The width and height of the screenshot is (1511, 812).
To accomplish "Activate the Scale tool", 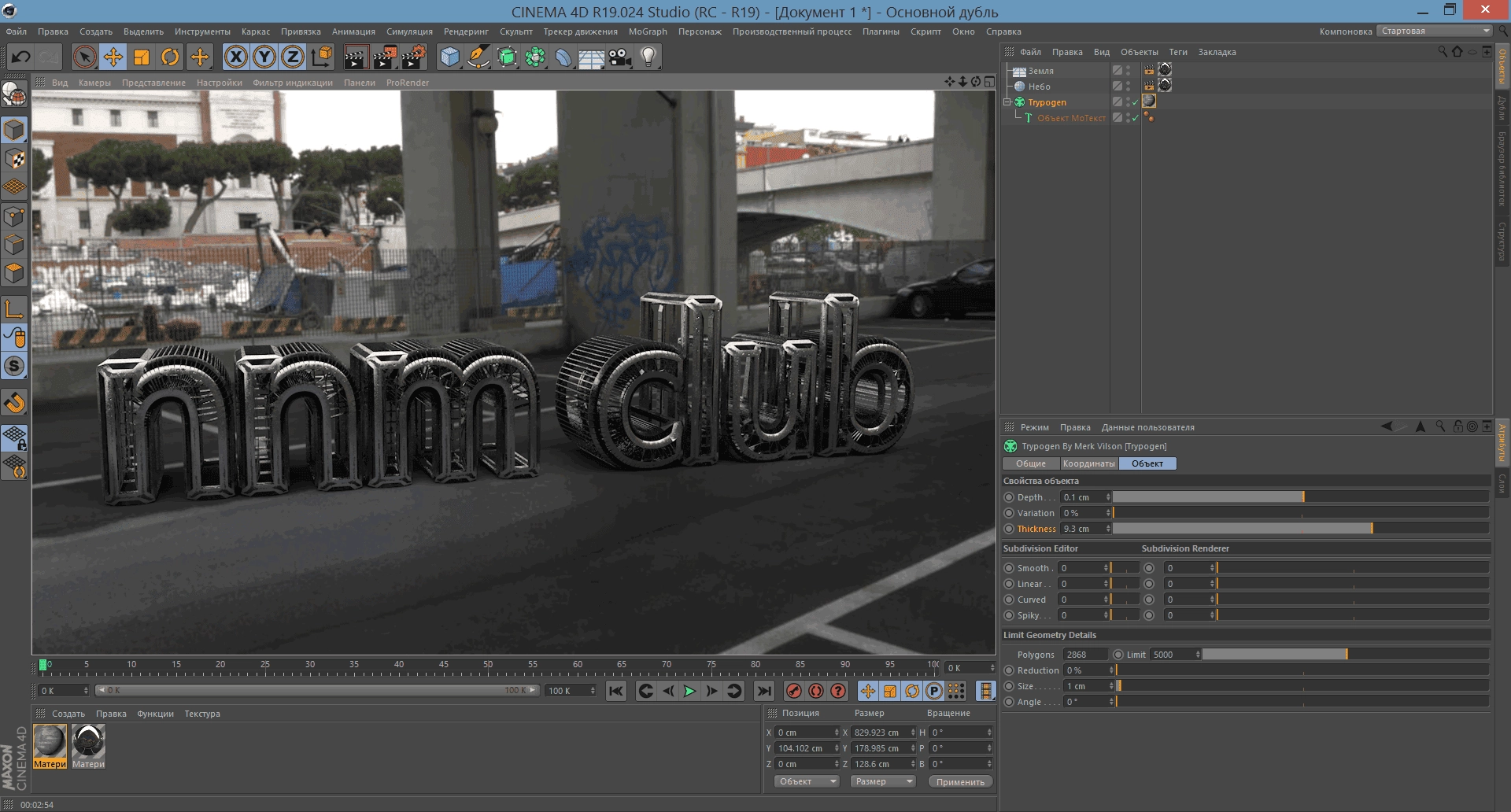I will [x=142, y=57].
